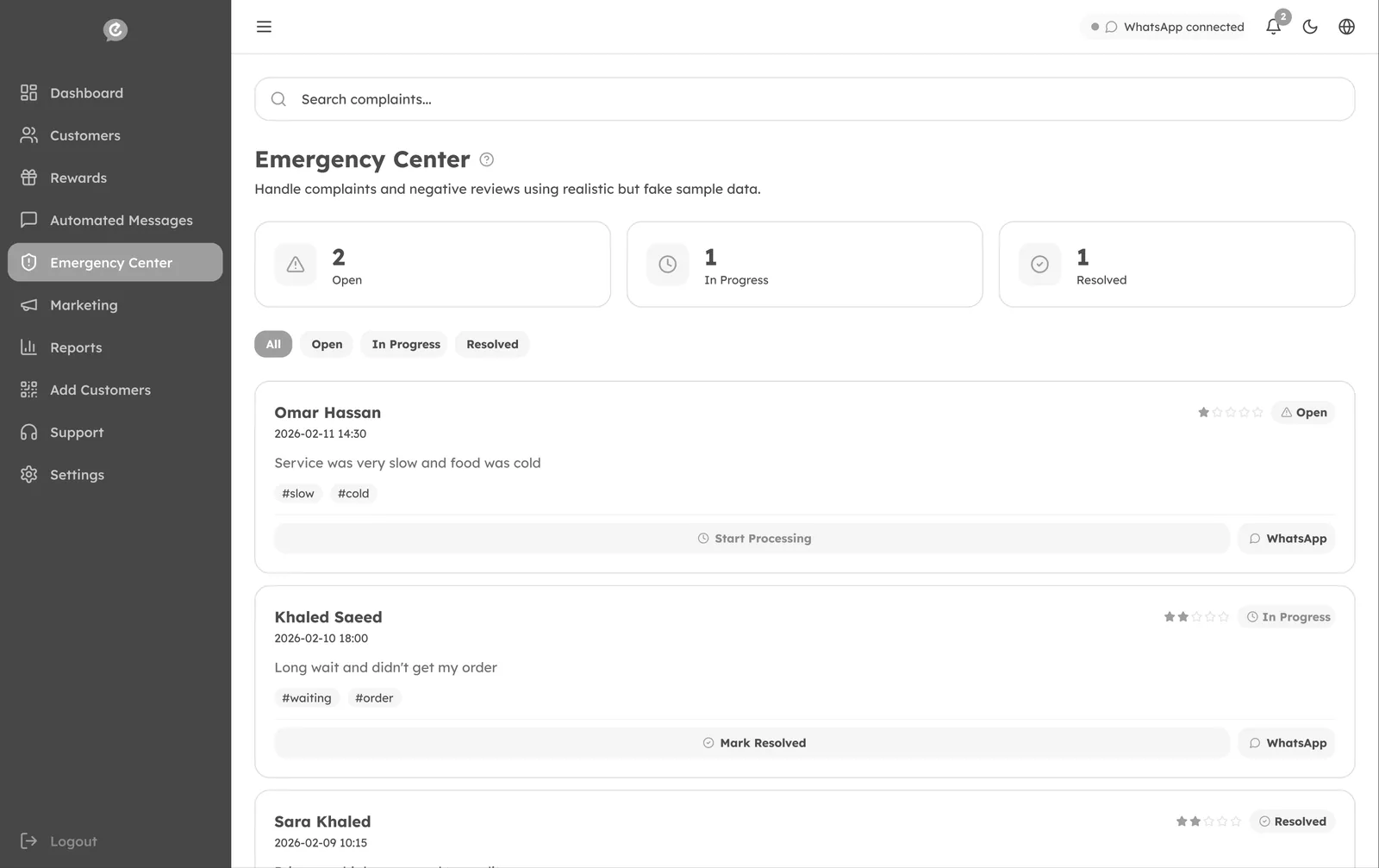Mark Khaled Saeed's complaint Resolved
1379x868 pixels.
pyautogui.click(x=752, y=743)
